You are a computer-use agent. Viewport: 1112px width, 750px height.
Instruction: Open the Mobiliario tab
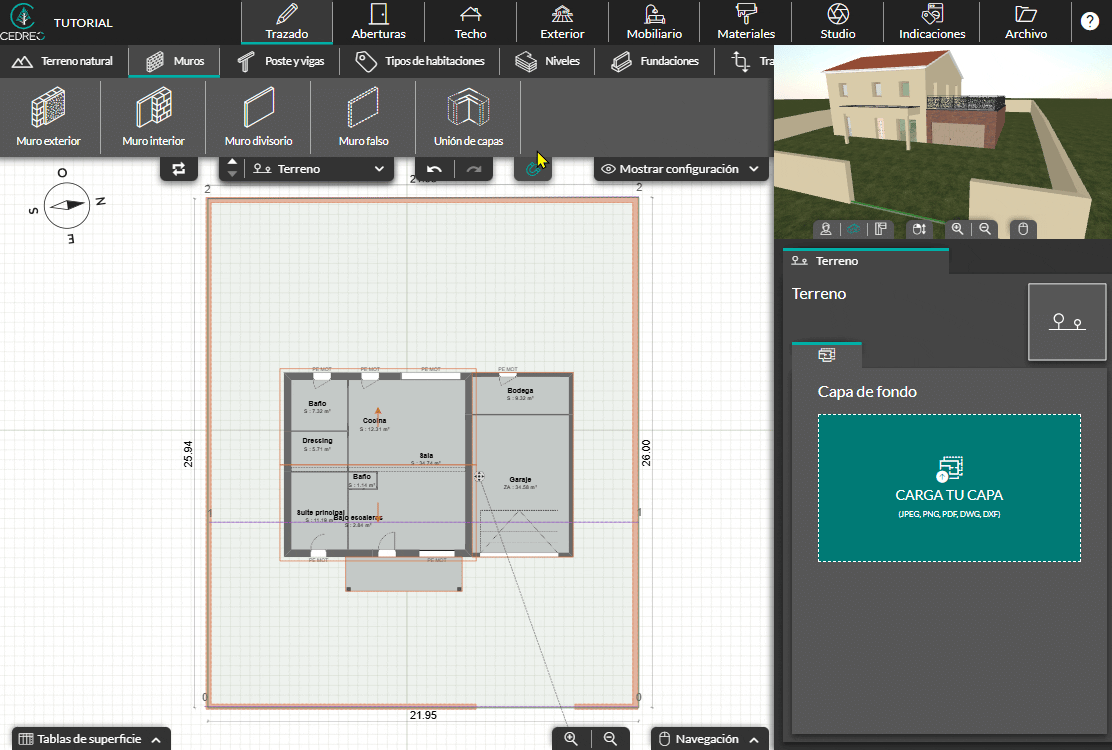tap(654, 22)
